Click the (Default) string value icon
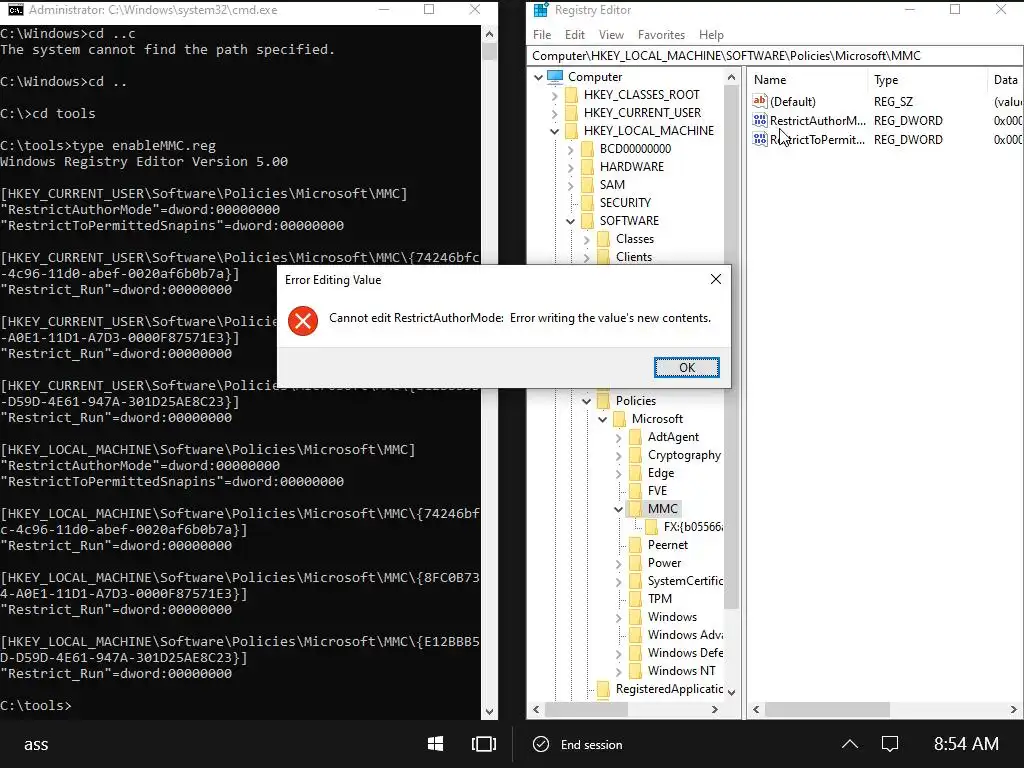The width and height of the screenshot is (1024, 768). [x=760, y=101]
